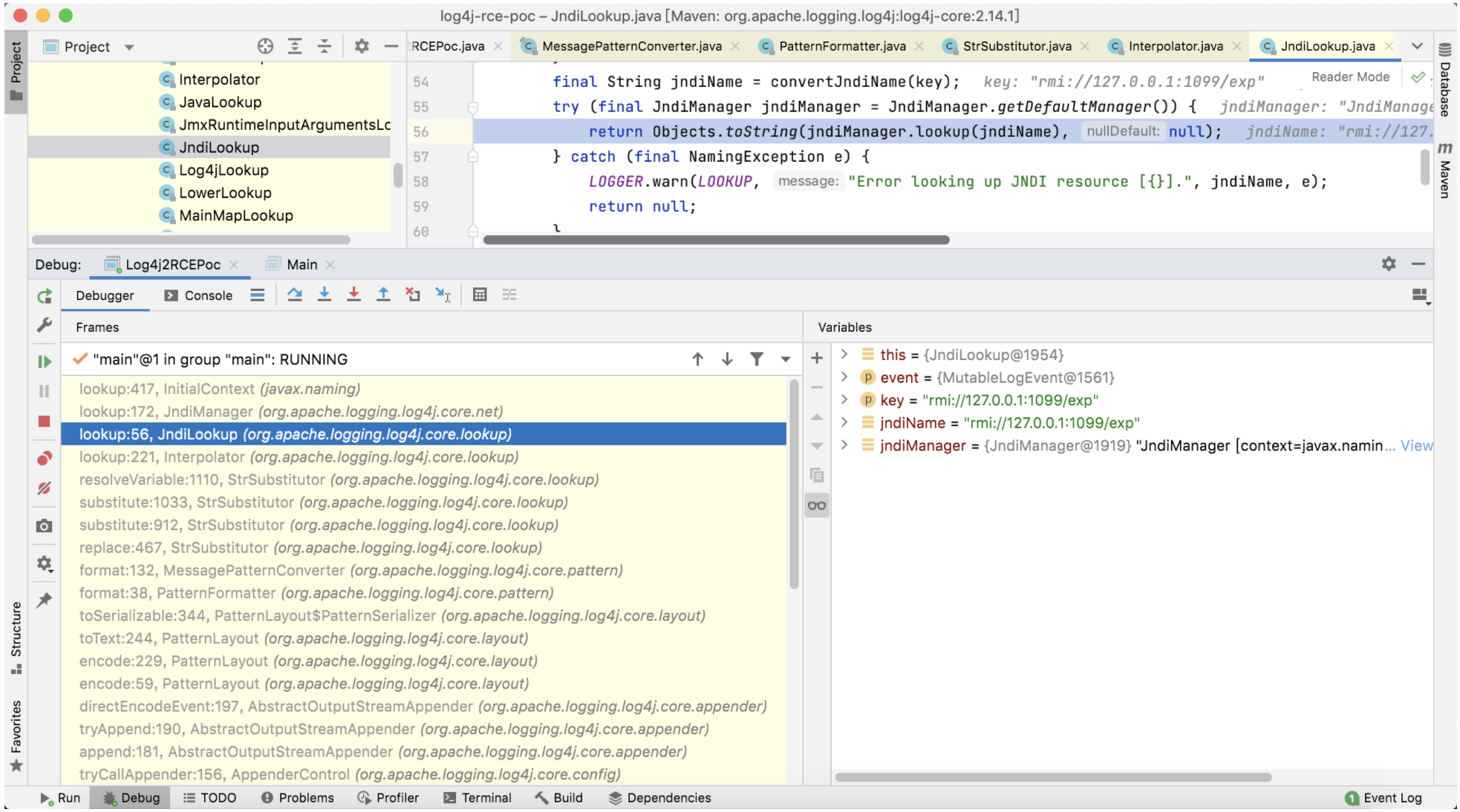Viewport: 1460px width, 812px height.
Task: Click Run to Cursor icon
Action: [443, 295]
